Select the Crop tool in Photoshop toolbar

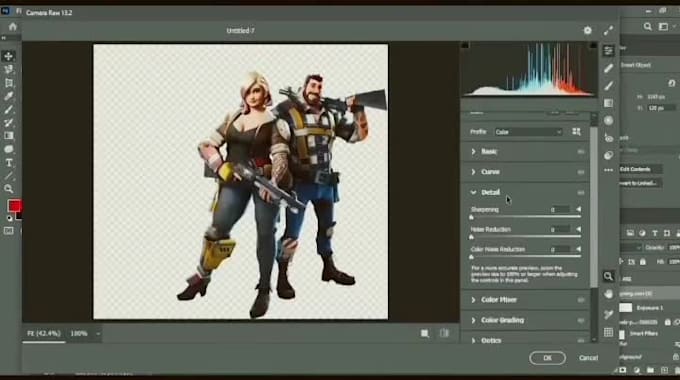point(8,83)
